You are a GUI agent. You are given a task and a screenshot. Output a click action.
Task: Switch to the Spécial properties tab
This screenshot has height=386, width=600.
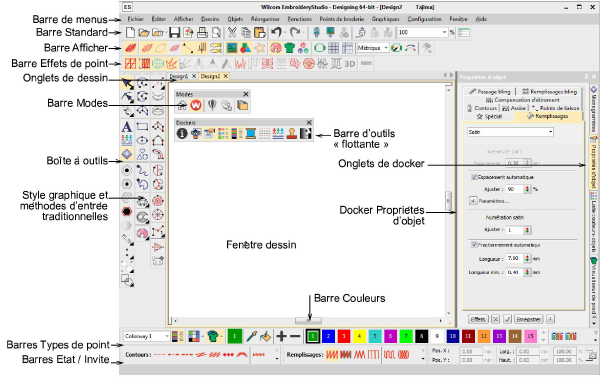489,116
